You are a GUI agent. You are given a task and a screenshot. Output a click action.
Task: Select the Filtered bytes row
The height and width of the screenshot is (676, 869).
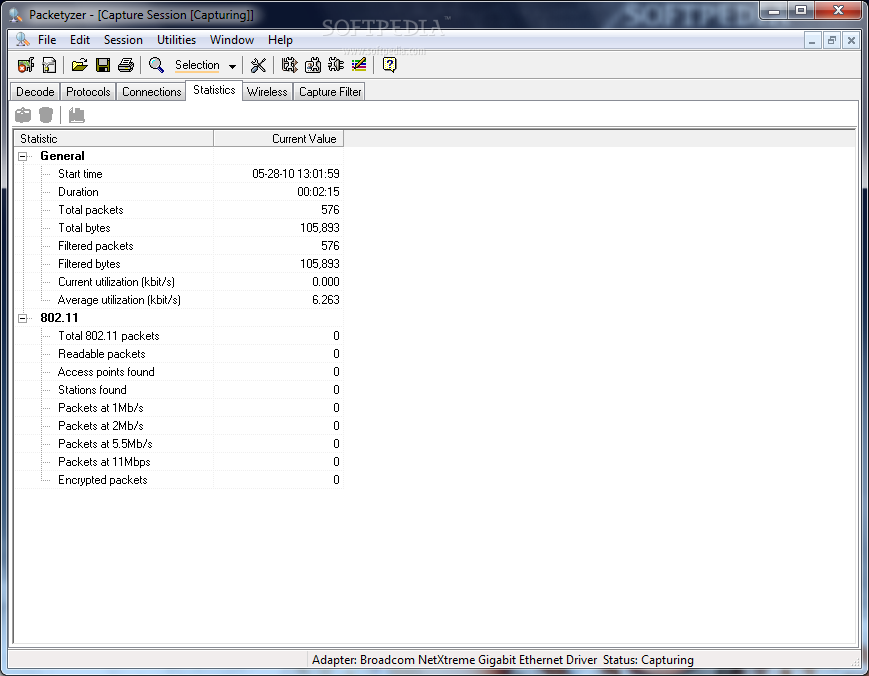coord(178,264)
